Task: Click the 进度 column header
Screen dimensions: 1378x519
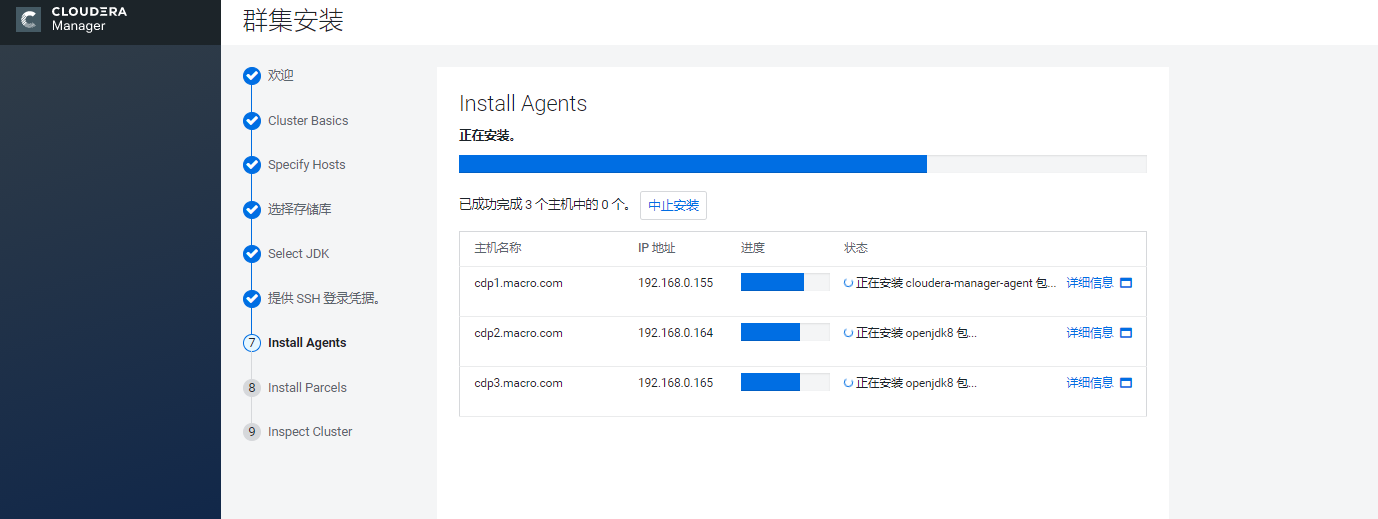Action: point(753,248)
